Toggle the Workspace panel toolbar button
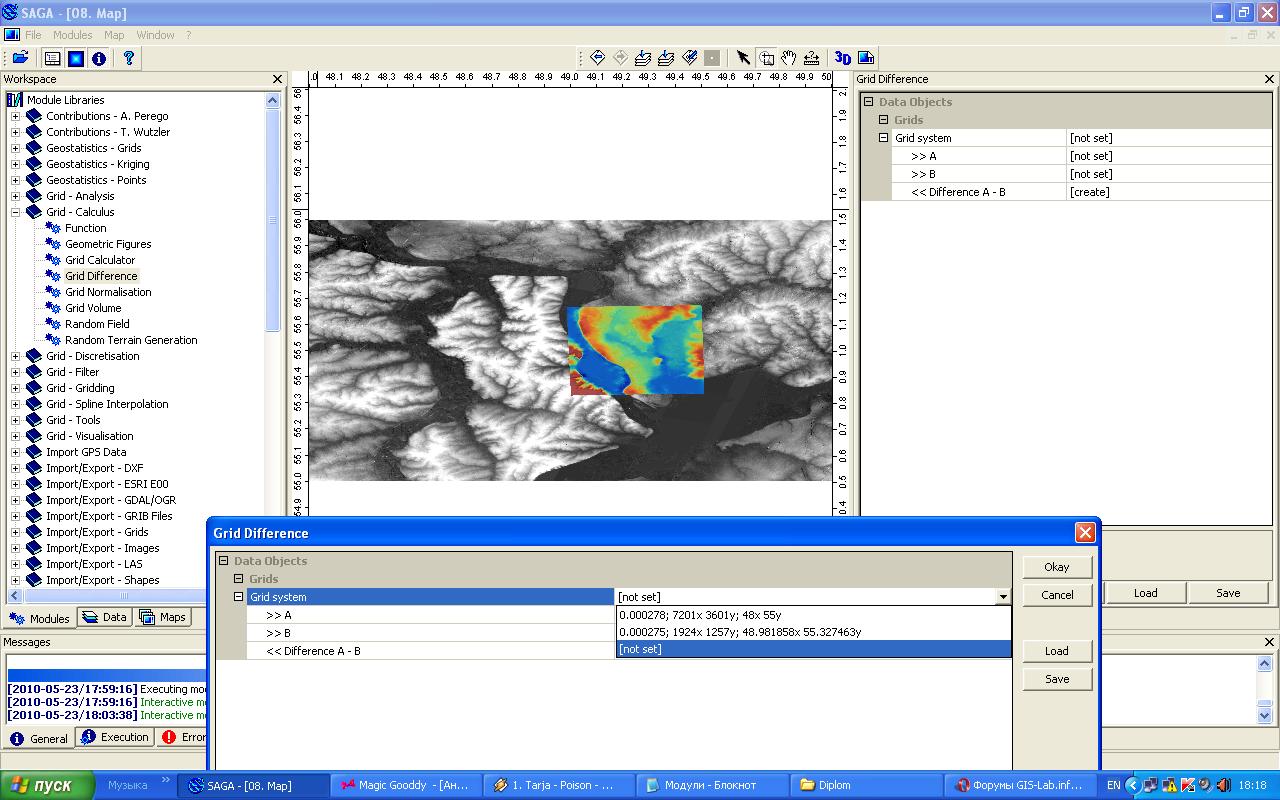The height and width of the screenshot is (800, 1280). [x=52, y=58]
